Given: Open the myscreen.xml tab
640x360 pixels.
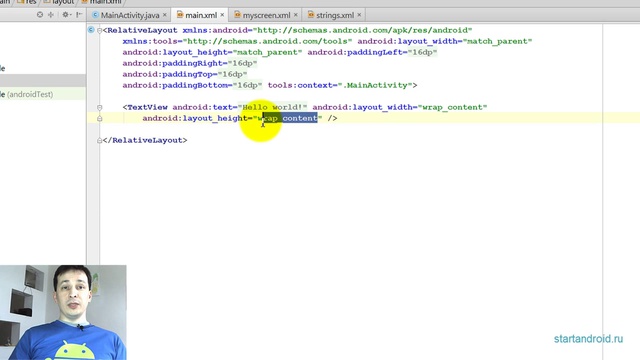Looking at the screenshot, I should coord(266,15).
